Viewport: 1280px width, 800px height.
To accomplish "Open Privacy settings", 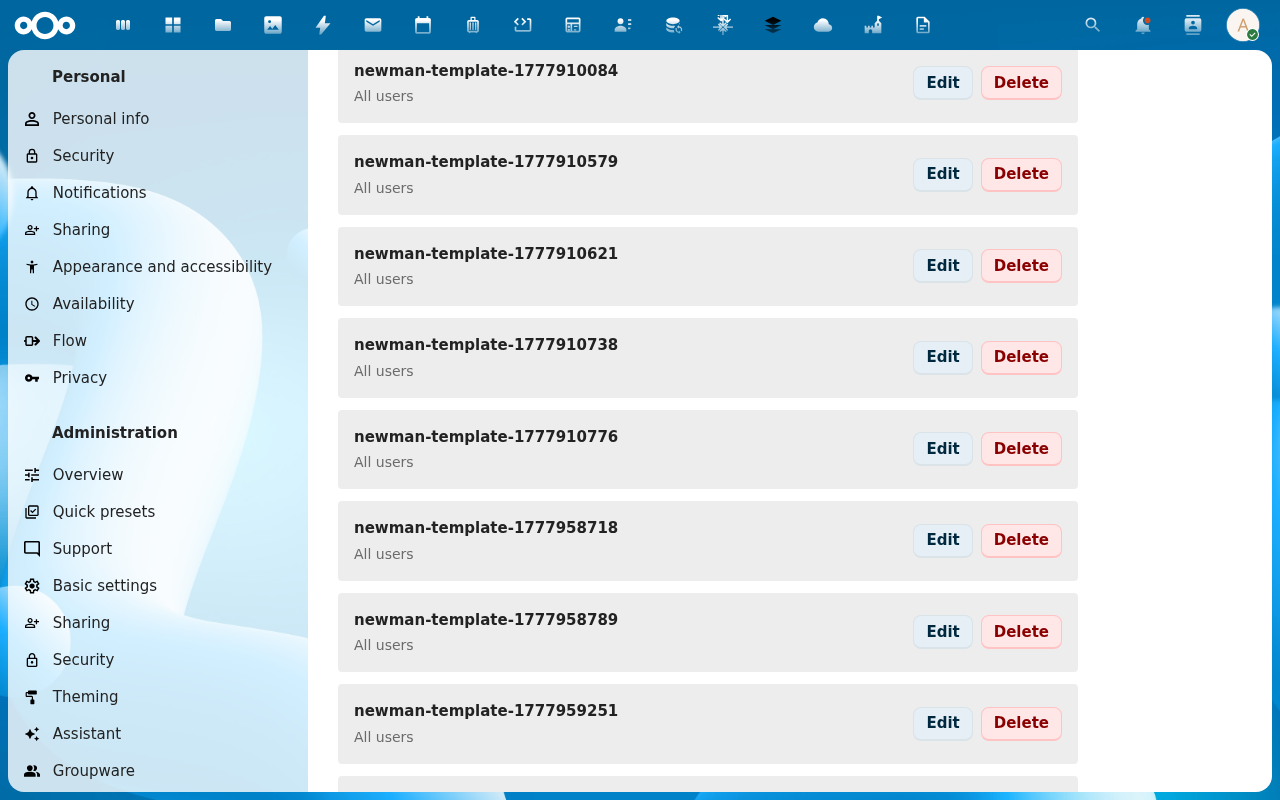I will tap(158, 378).
